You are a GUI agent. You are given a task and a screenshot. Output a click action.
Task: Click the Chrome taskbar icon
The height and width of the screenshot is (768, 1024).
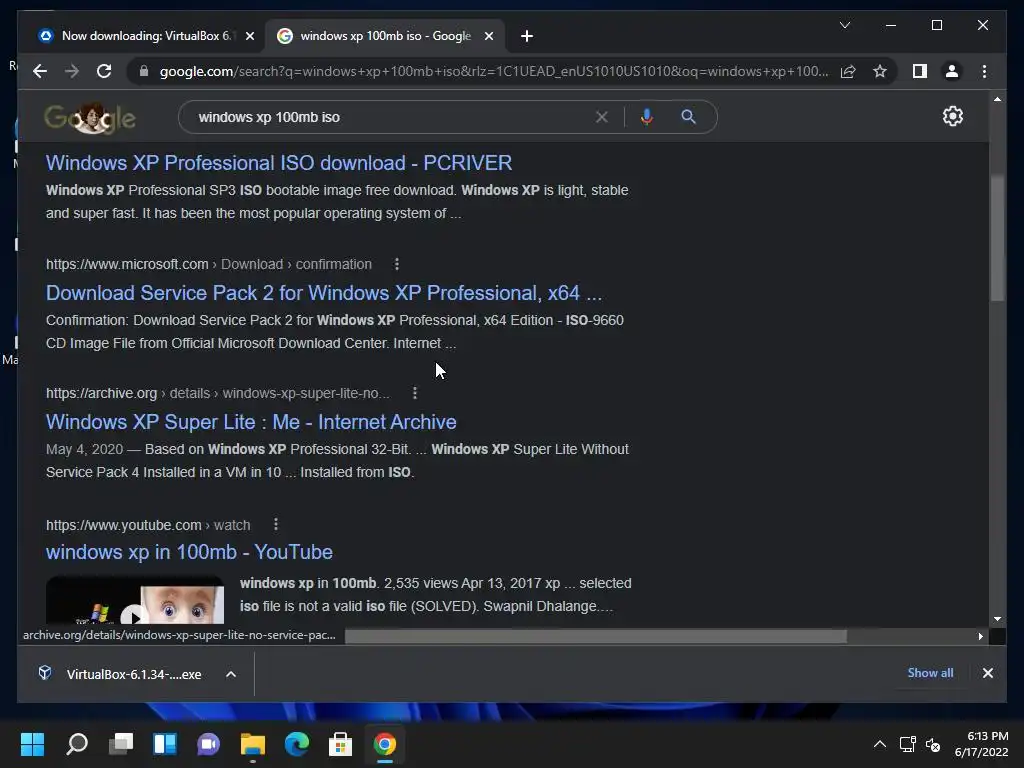(385, 744)
